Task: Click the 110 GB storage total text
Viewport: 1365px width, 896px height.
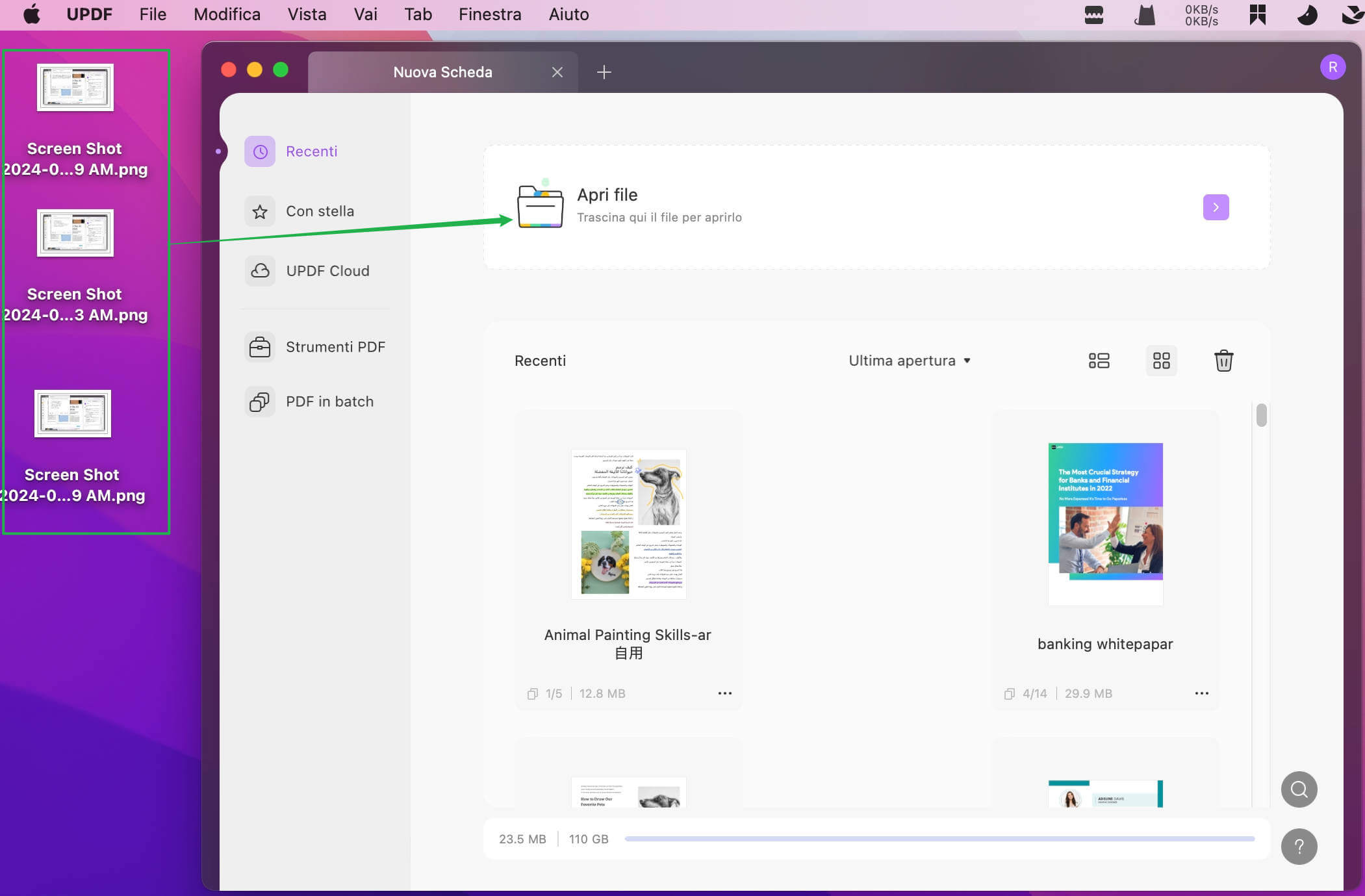Action: click(589, 839)
